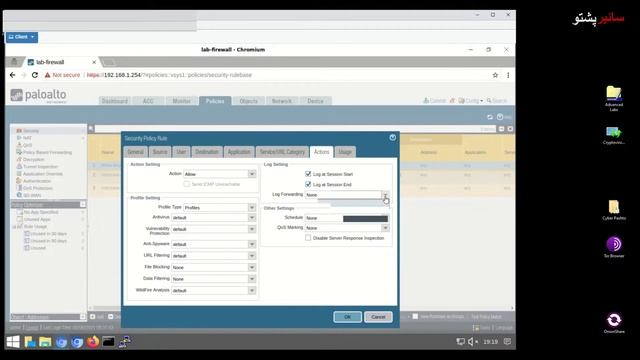Open File Explorer from taskbar
Image resolution: width=640 pixels, height=360 pixels.
(45, 342)
